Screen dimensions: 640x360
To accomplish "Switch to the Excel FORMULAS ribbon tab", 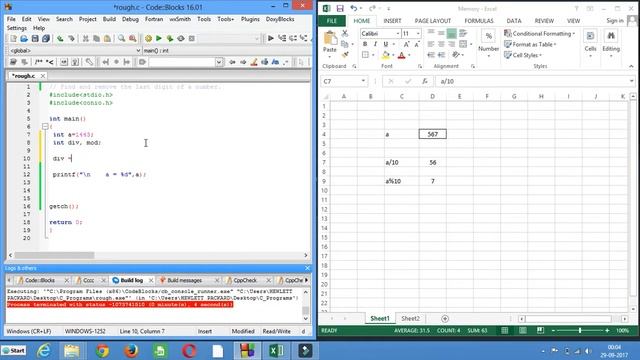I will pyautogui.click(x=479, y=21).
